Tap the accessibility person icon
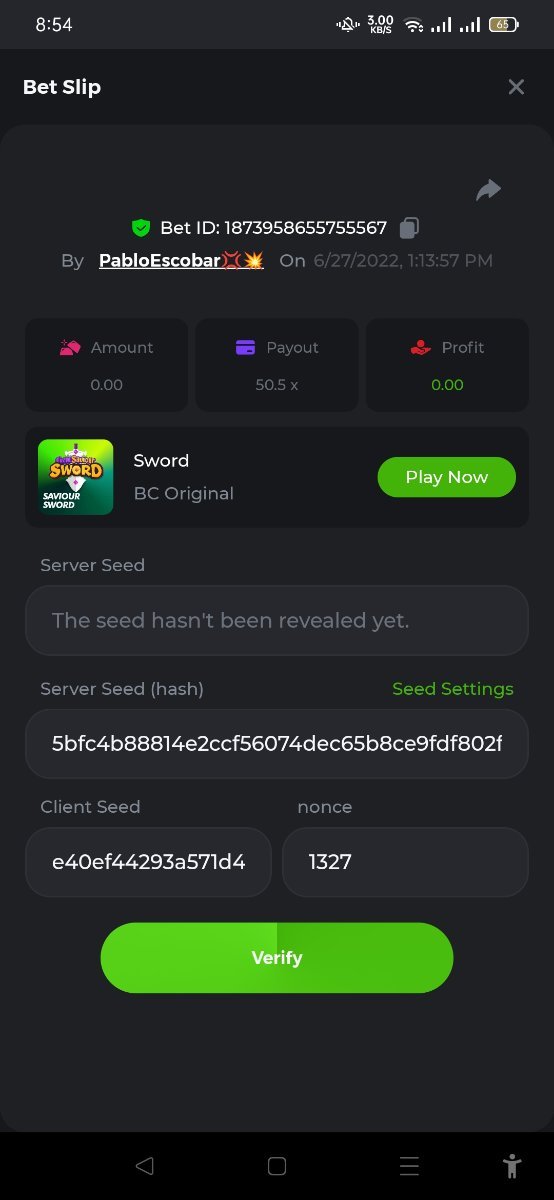The height and width of the screenshot is (1200, 554). click(x=512, y=1165)
